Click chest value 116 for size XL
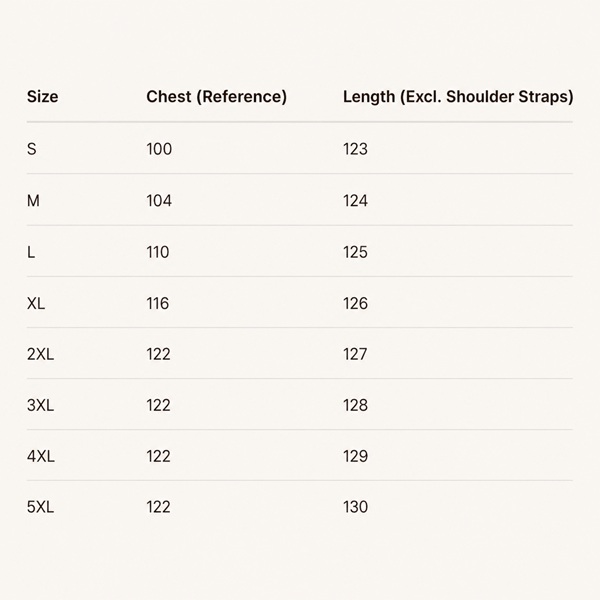The height and width of the screenshot is (600, 600). point(158,303)
